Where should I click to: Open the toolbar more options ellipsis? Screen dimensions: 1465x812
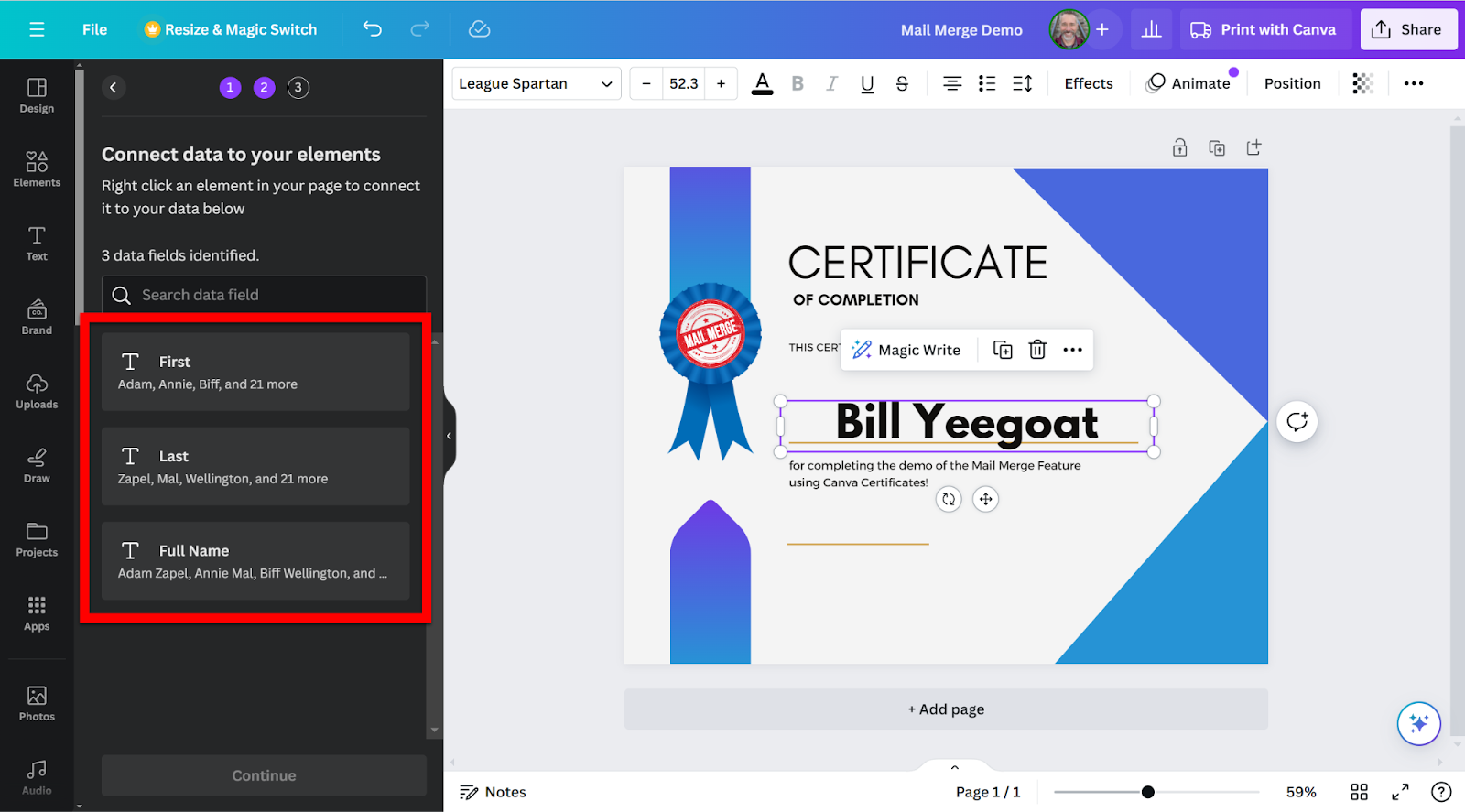coord(1414,83)
